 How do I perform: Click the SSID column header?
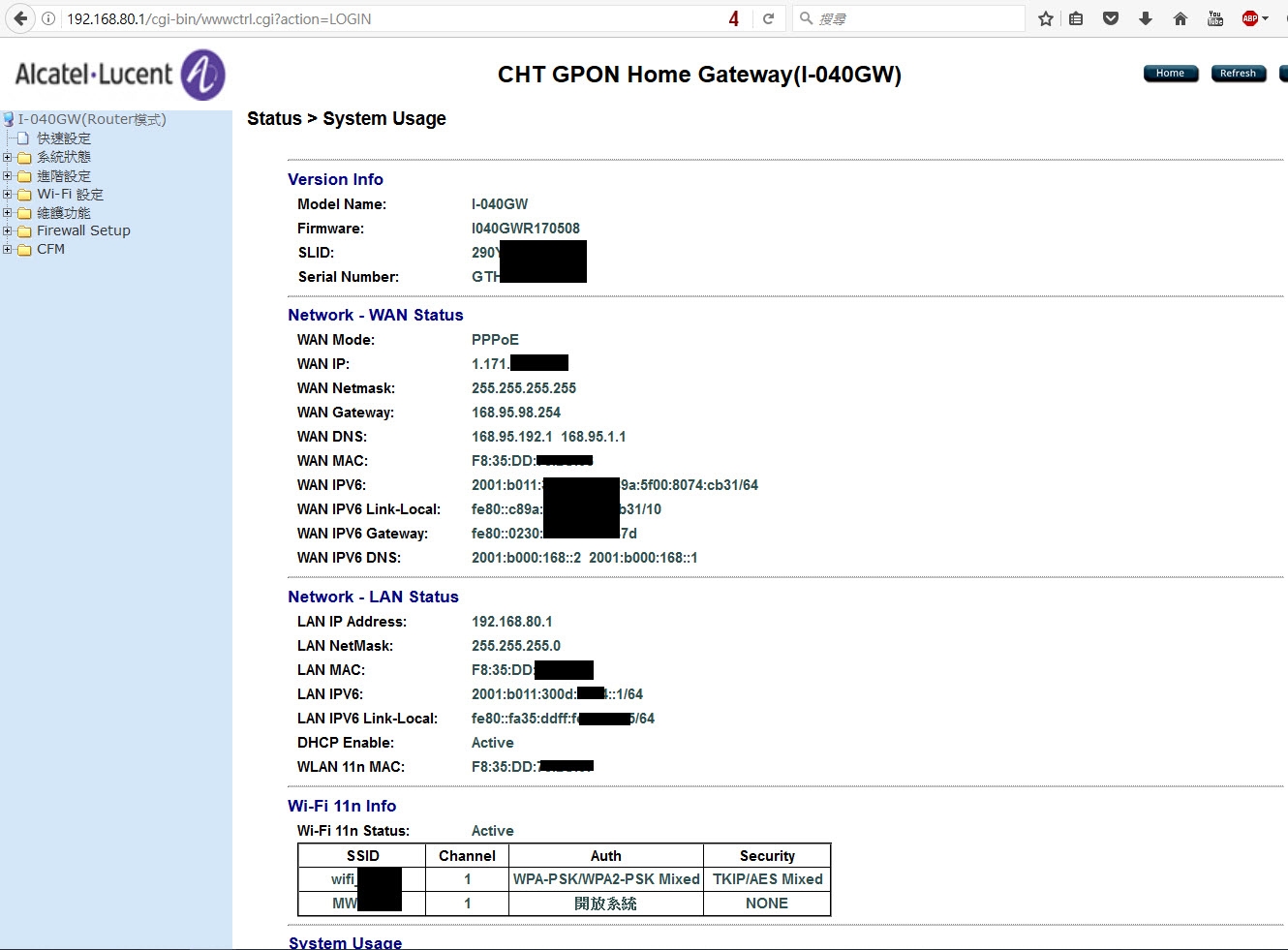coord(363,856)
